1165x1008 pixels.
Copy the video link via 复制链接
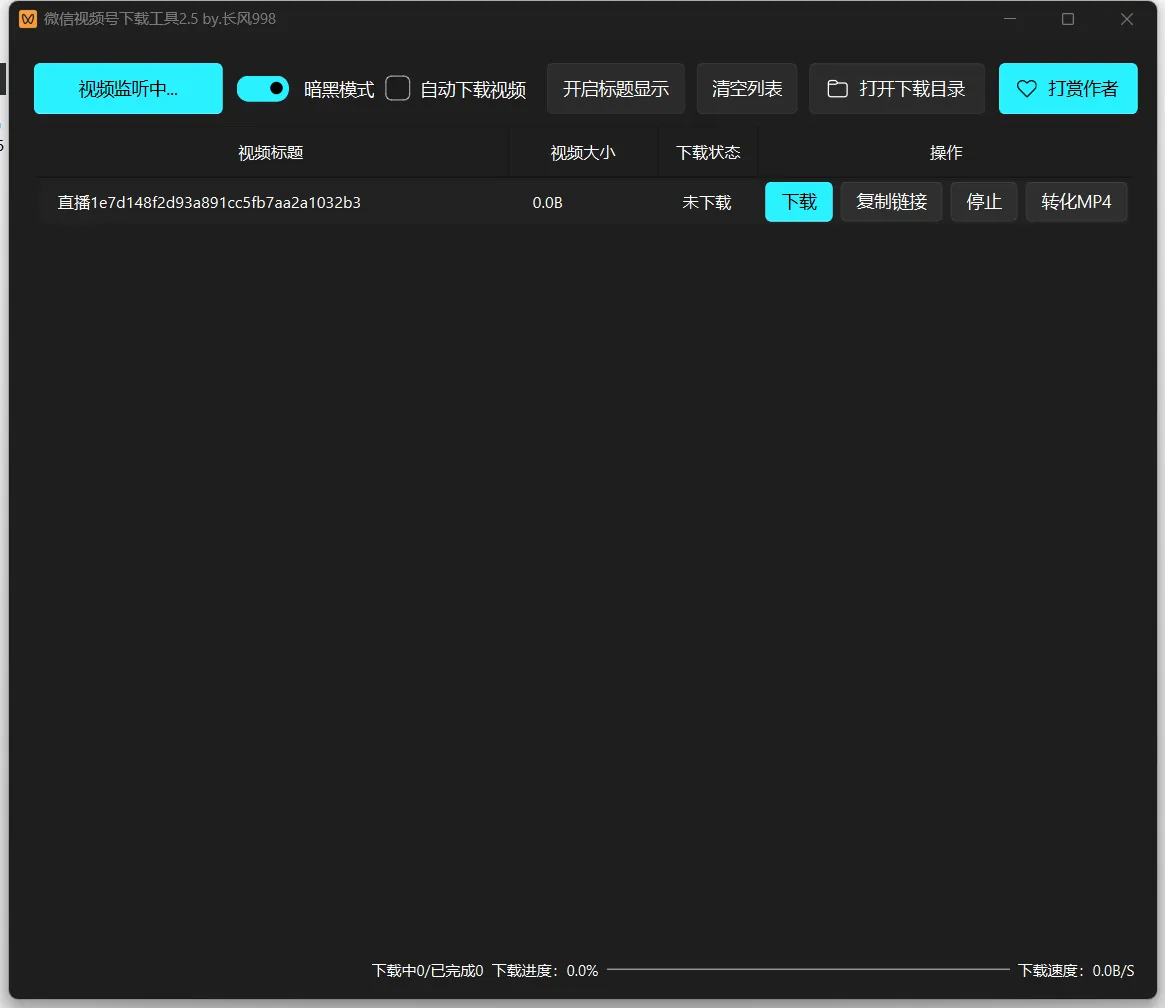coord(891,202)
